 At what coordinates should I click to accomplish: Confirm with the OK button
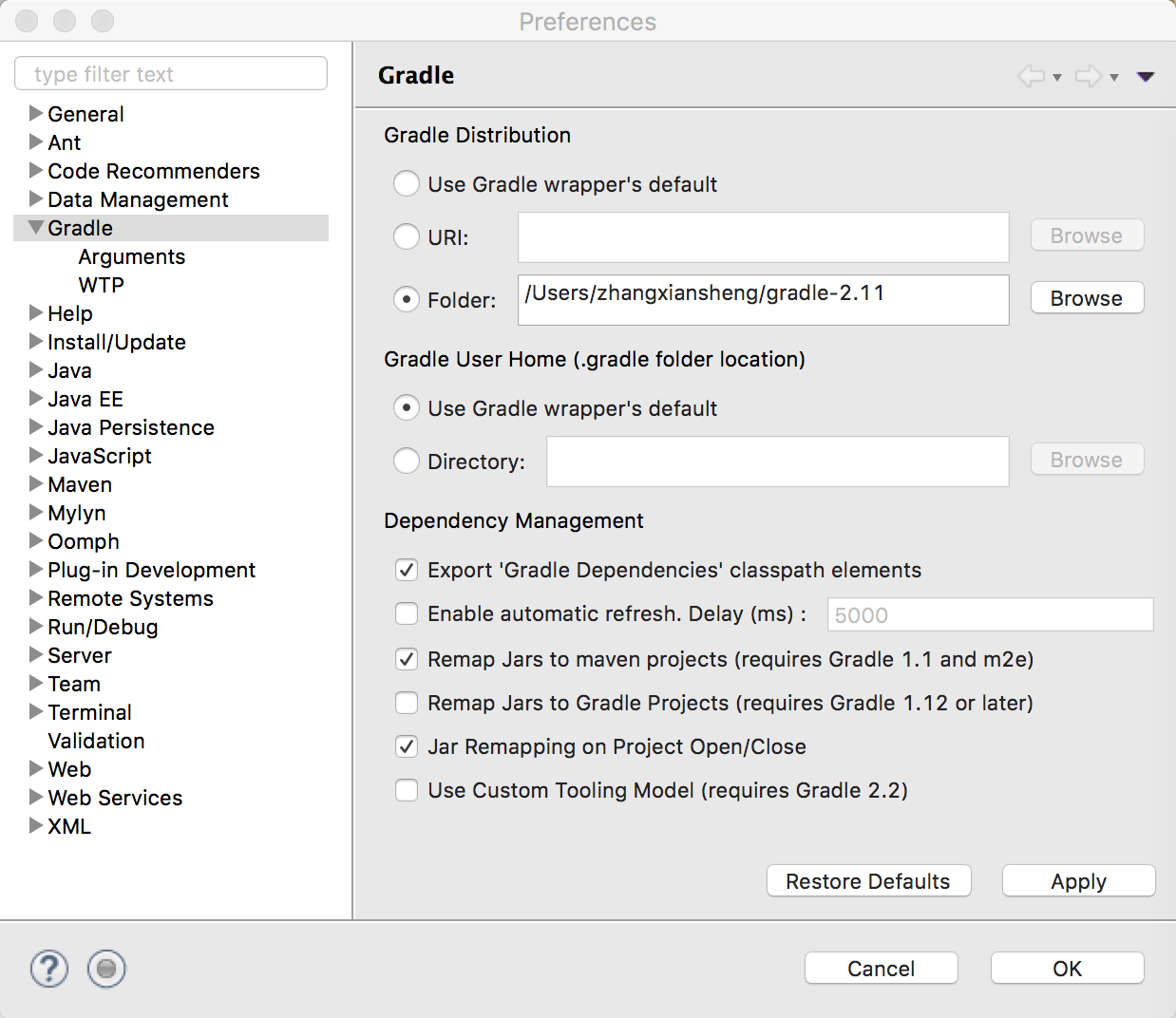pyautogui.click(x=1067, y=969)
